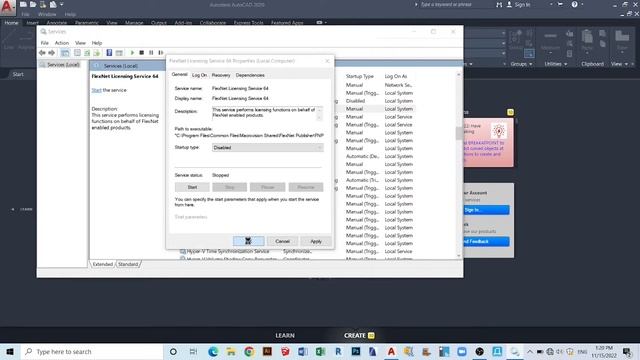Click the OK button in properties dialog

point(249,241)
